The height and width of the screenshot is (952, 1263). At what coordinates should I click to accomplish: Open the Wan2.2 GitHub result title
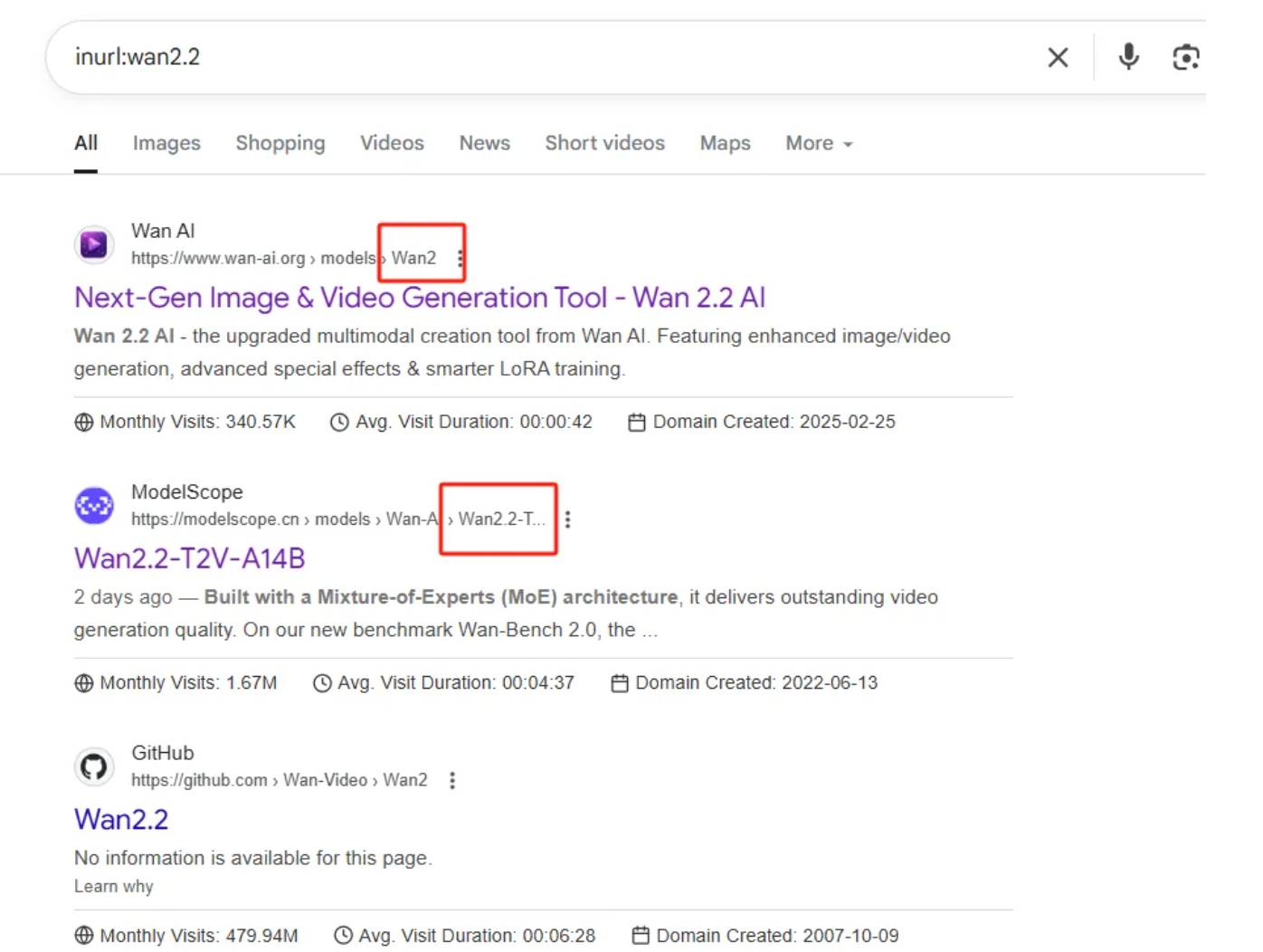121,820
